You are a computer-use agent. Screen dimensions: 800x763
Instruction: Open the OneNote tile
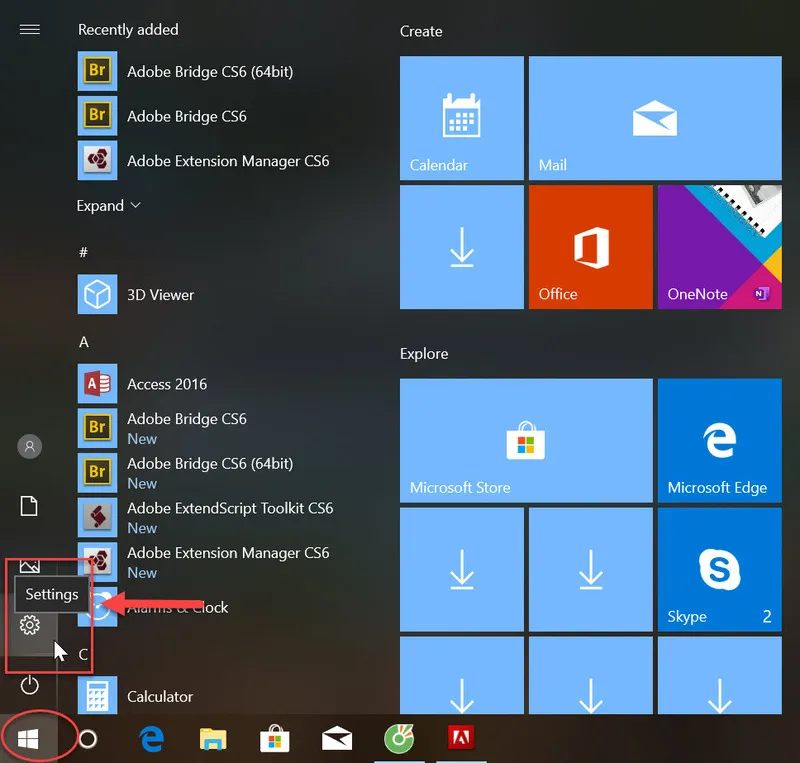coord(719,246)
